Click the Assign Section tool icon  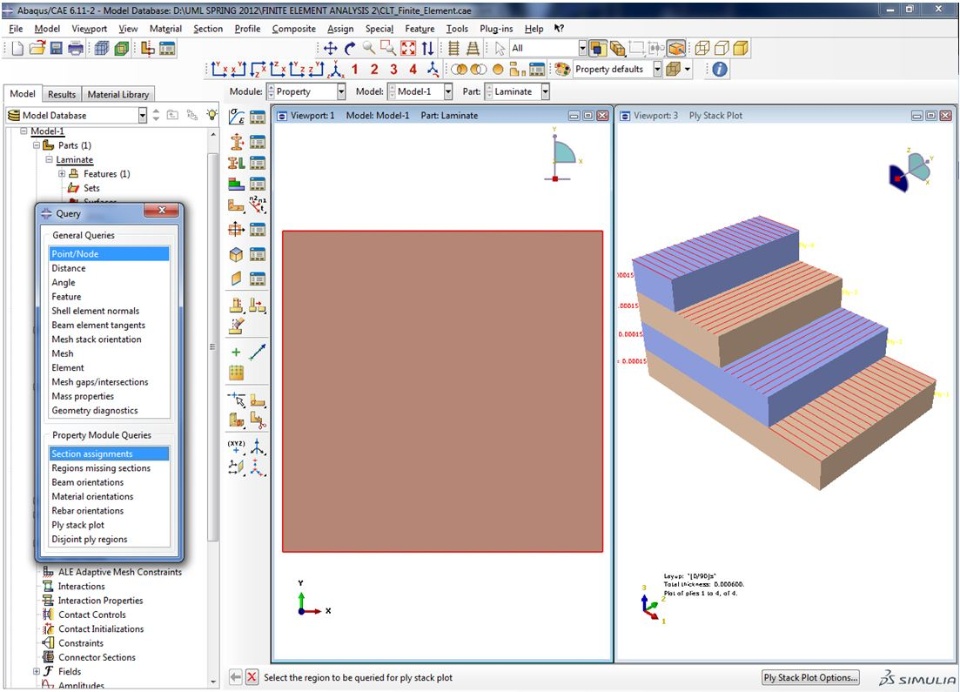point(236,163)
